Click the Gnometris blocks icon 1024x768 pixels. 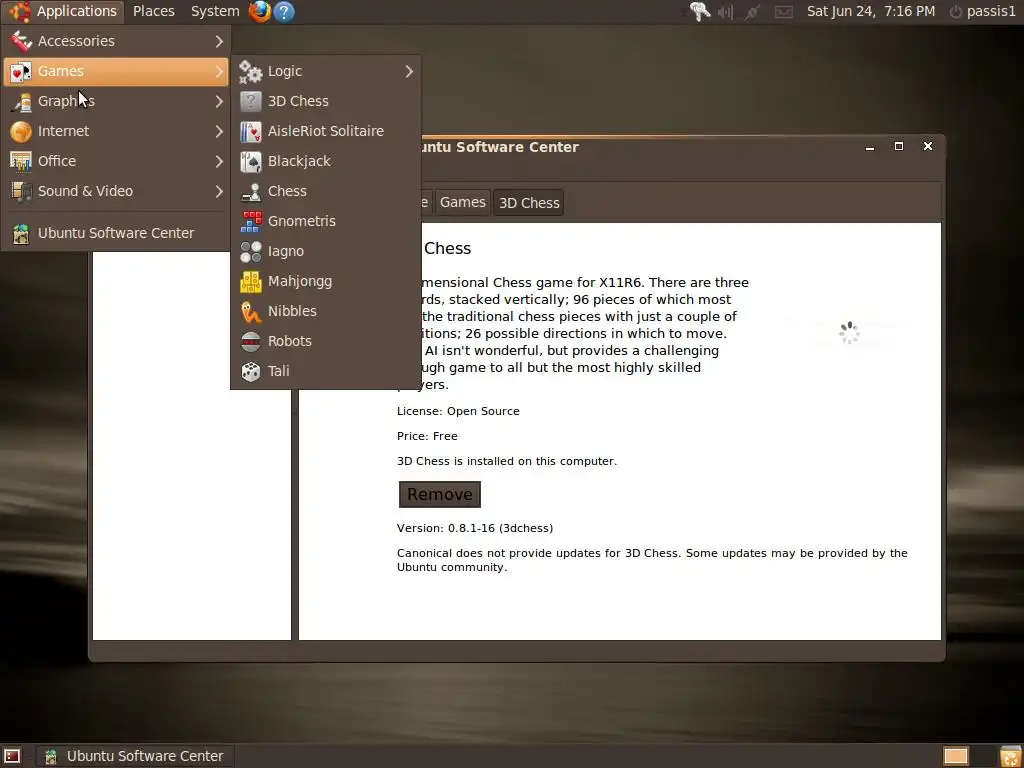[251, 221]
